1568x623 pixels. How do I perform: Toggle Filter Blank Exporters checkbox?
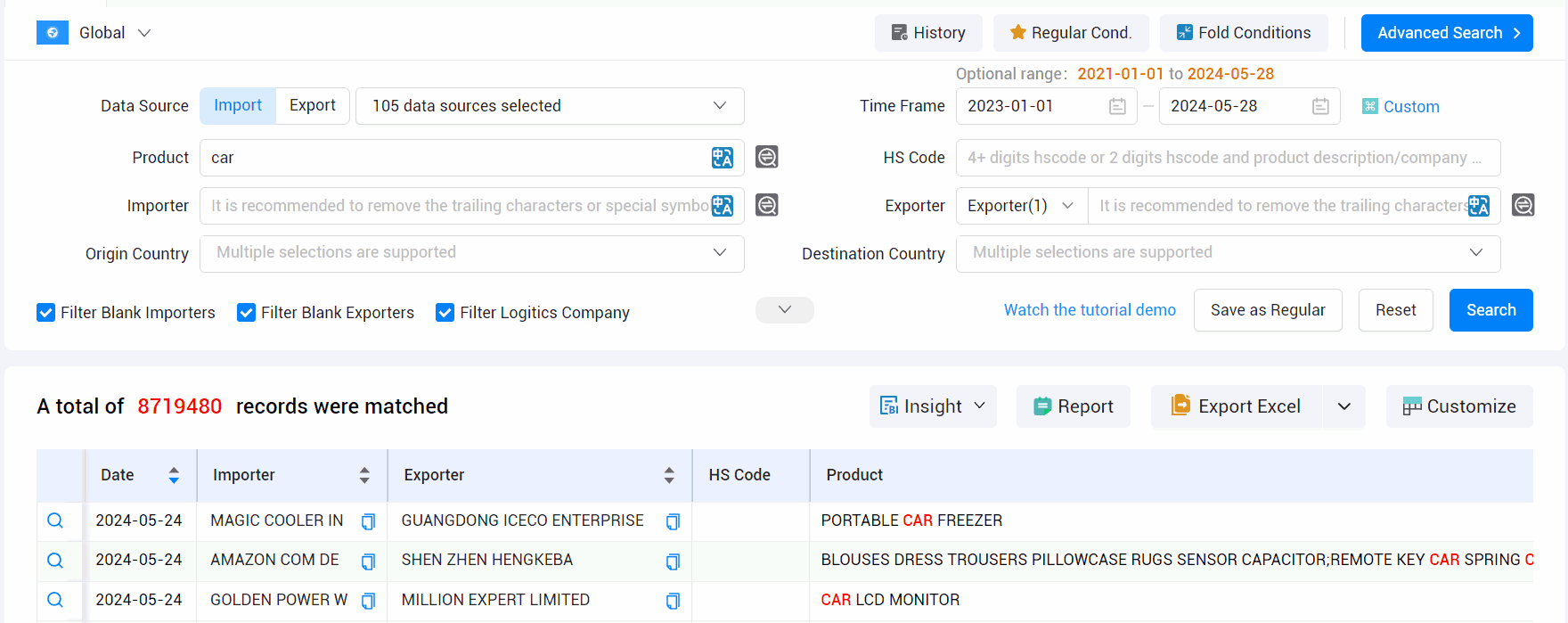point(247,313)
